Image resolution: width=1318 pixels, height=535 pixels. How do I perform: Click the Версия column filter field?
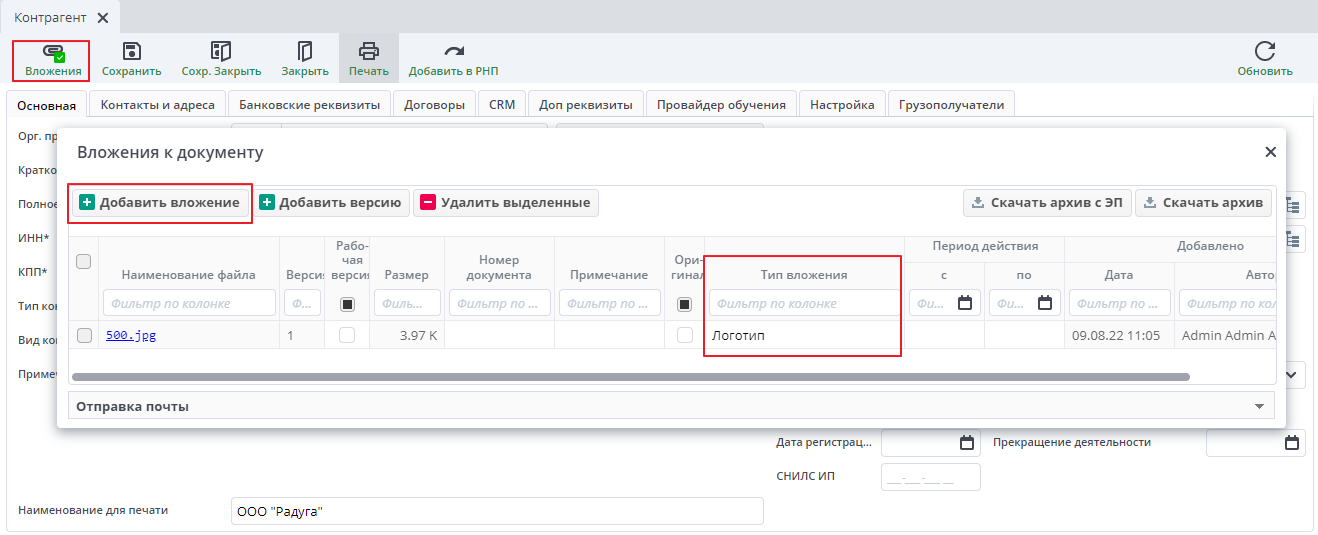tap(303, 303)
